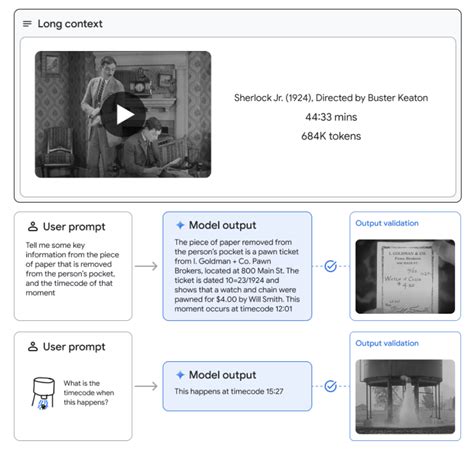Click the first Output validation label
Screen dimensions: 474x449
click(x=387, y=223)
